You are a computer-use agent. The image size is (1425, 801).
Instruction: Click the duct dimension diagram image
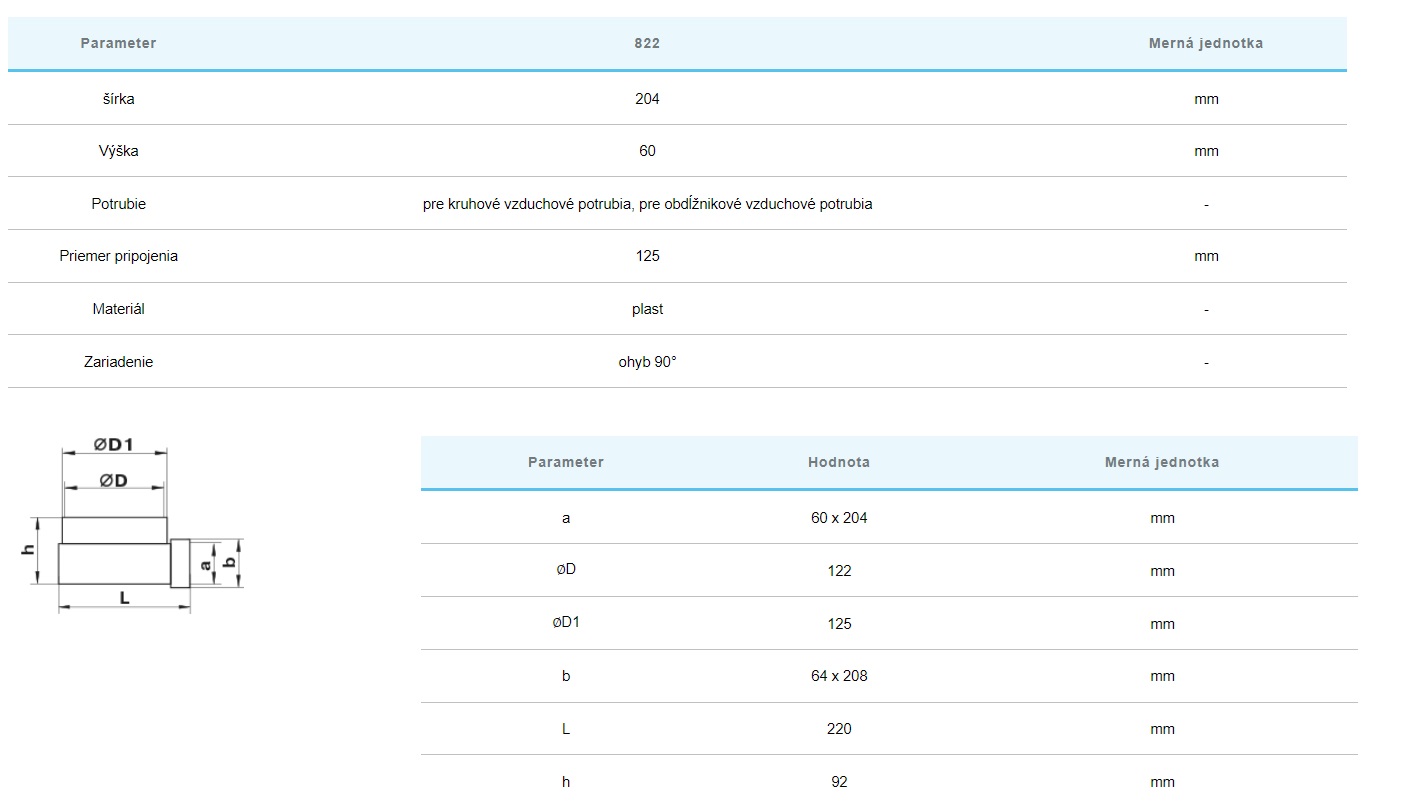[135, 525]
